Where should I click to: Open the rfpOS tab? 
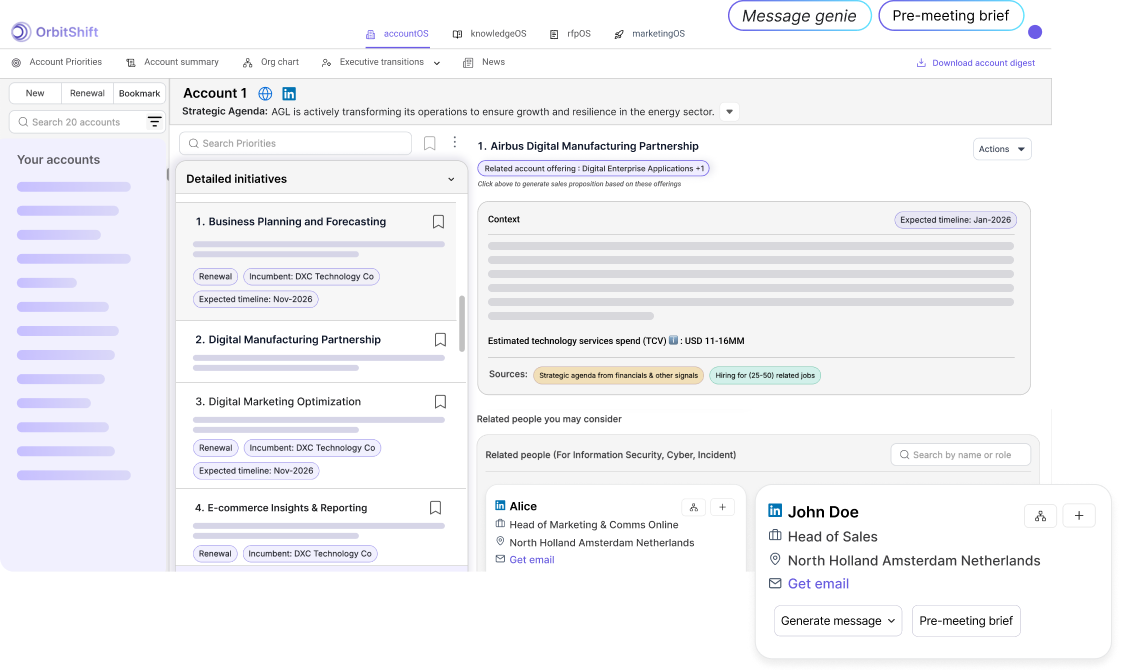click(570, 34)
